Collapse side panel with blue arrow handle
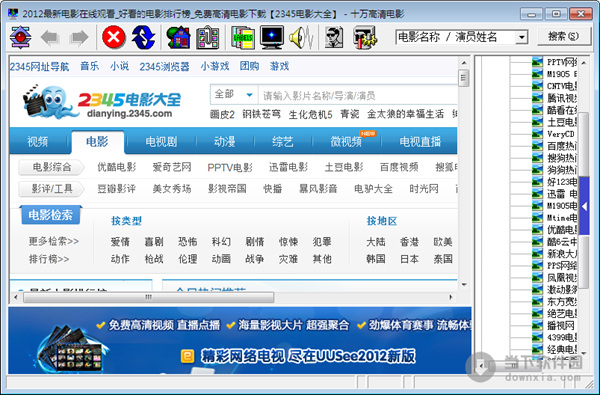Screen dimensions: 600x395 tap(584, 206)
